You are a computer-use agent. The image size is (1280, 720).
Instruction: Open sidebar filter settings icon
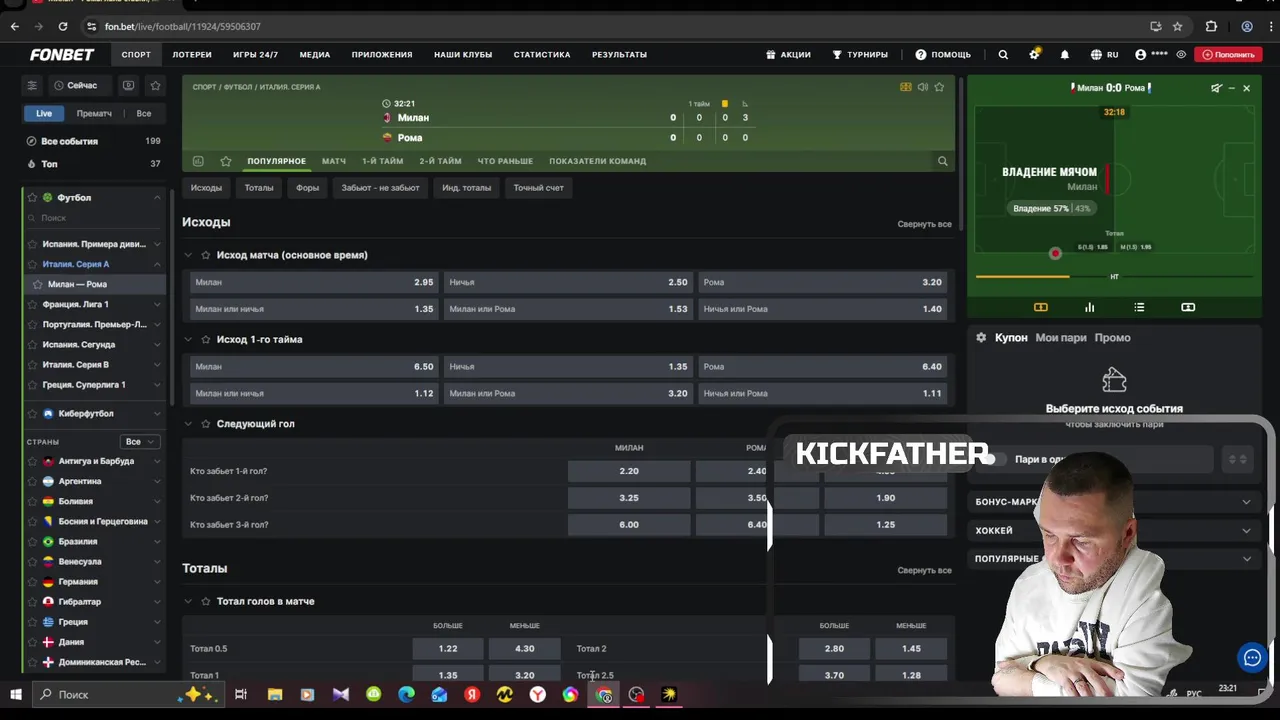pyautogui.click(x=32, y=86)
